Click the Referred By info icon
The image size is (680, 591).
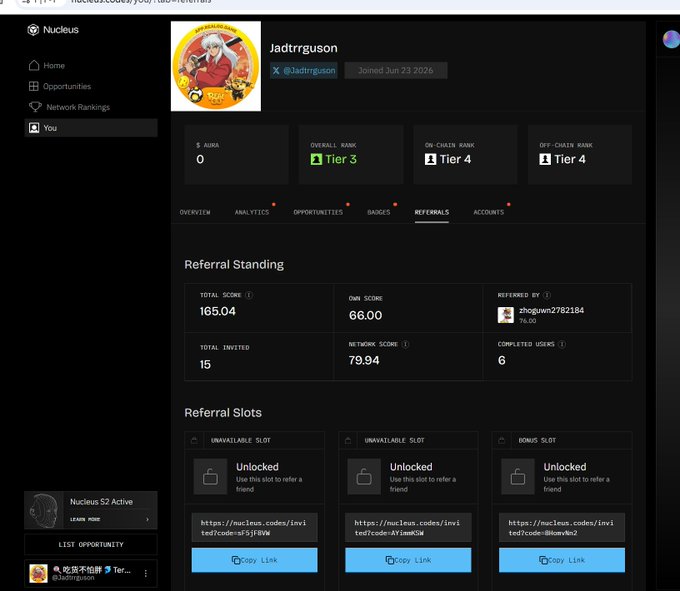coord(547,295)
